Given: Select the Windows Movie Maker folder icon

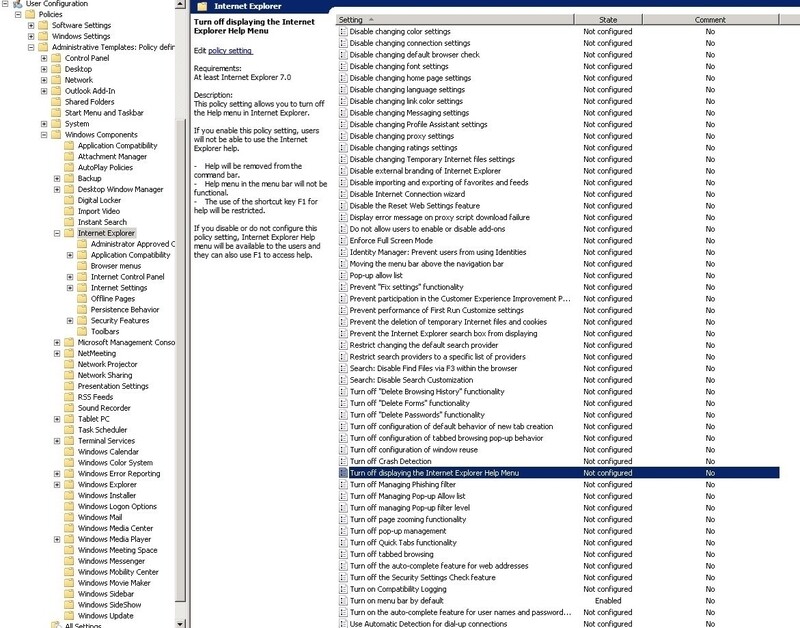Looking at the screenshot, I should coord(67,583).
